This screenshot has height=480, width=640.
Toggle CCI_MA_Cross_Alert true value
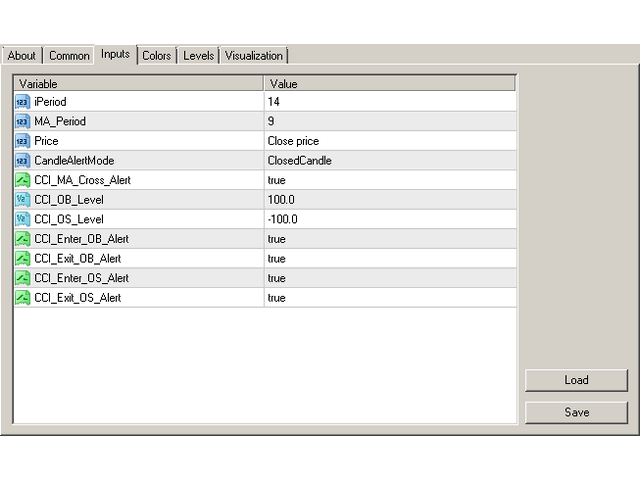pyautogui.click(x=390, y=180)
